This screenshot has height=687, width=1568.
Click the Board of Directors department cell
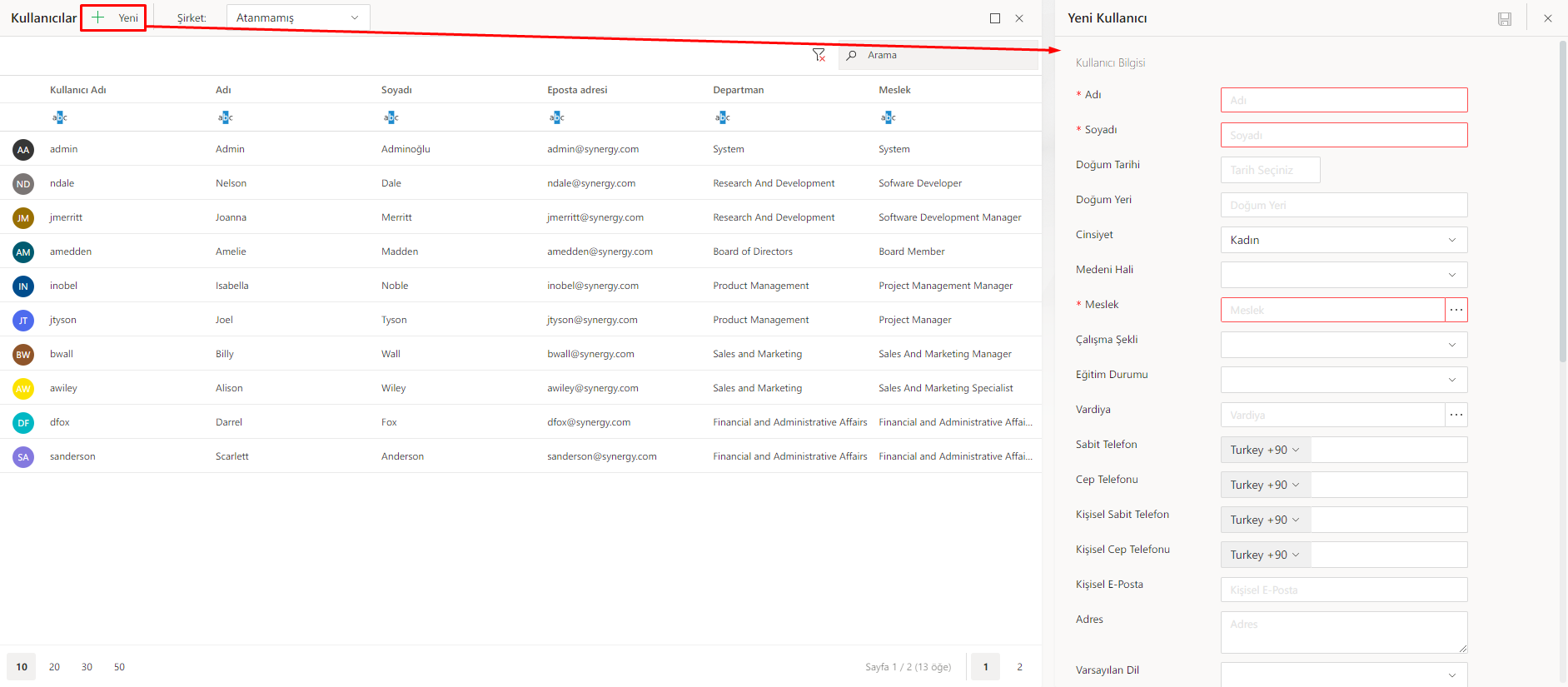(x=753, y=251)
